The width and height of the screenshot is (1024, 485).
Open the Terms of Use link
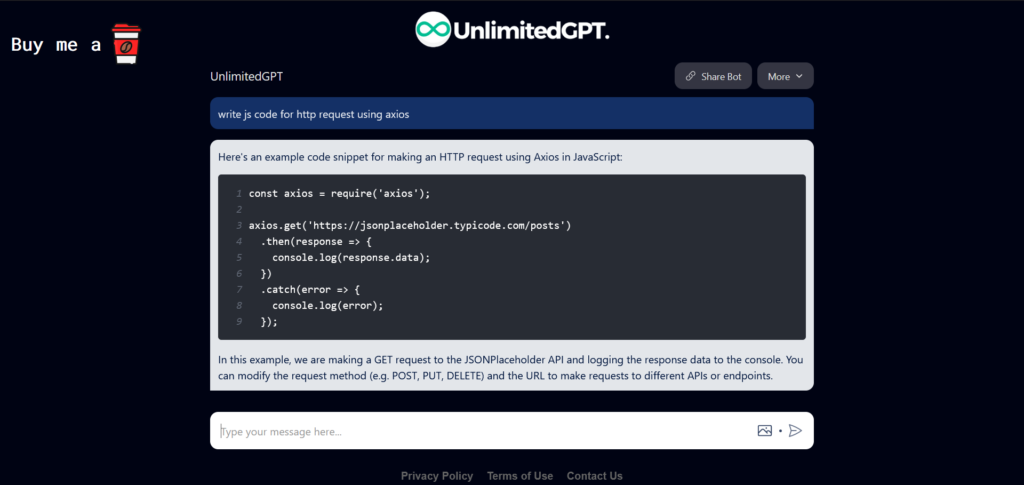click(x=520, y=476)
